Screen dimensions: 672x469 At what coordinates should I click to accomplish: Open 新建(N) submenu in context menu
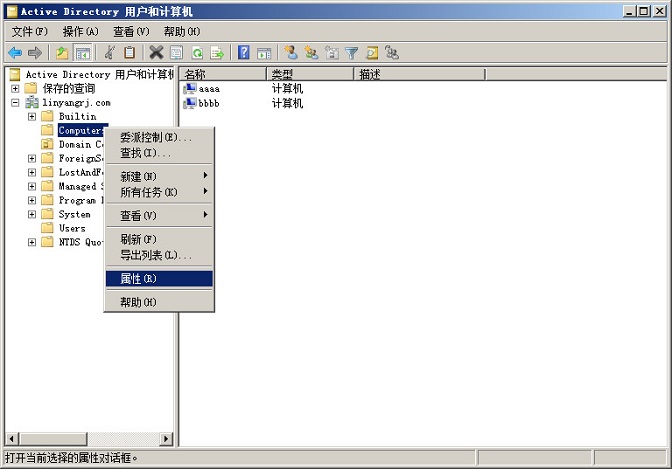click(158, 176)
